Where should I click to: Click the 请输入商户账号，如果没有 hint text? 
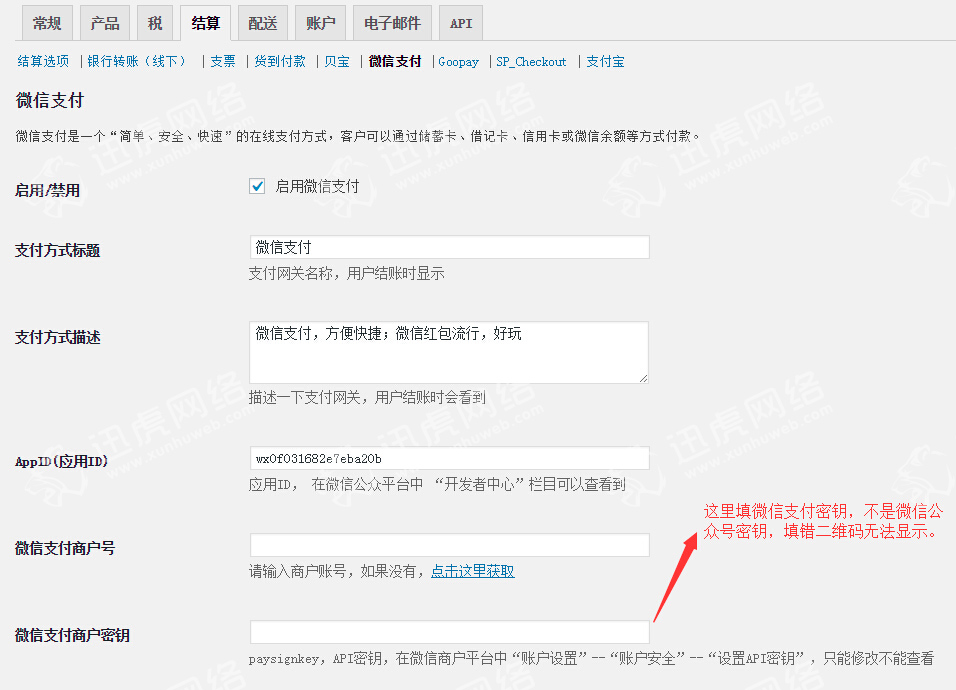click(x=337, y=571)
